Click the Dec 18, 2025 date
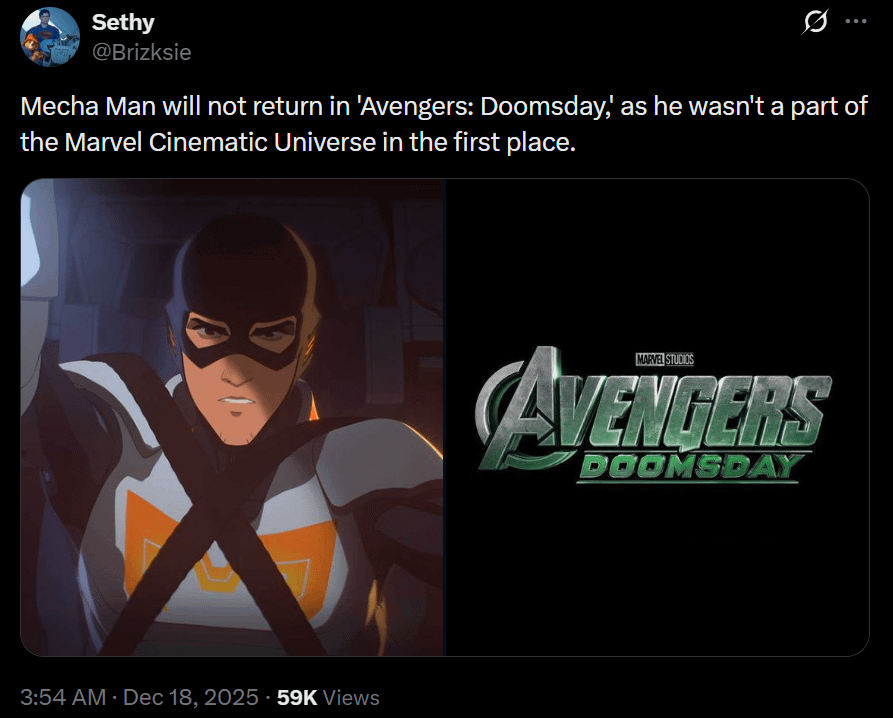Screen dimensions: 893x718 (190, 697)
